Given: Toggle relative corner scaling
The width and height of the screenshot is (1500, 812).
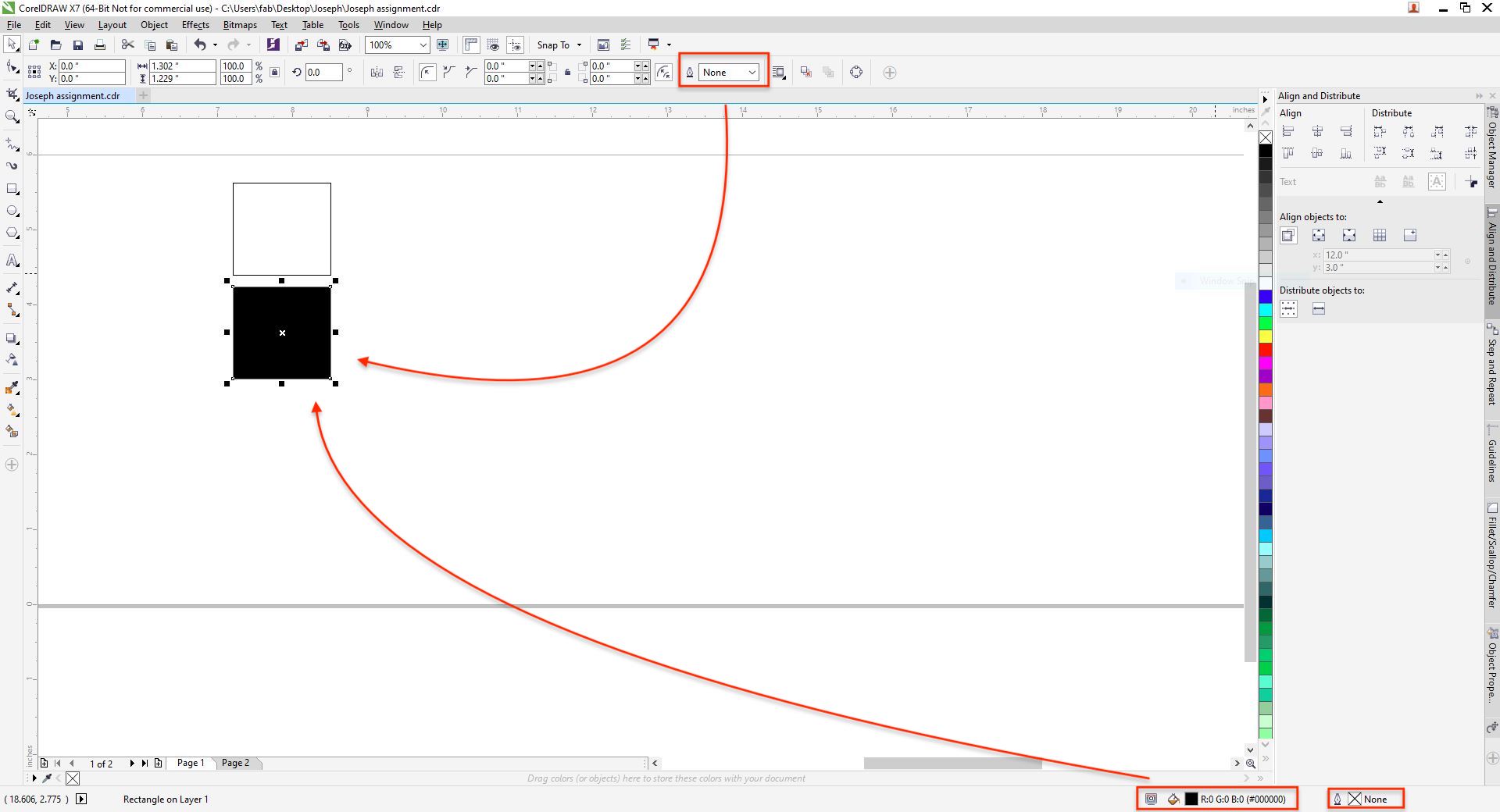Looking at the screenshot, I should tap(663, 73).
